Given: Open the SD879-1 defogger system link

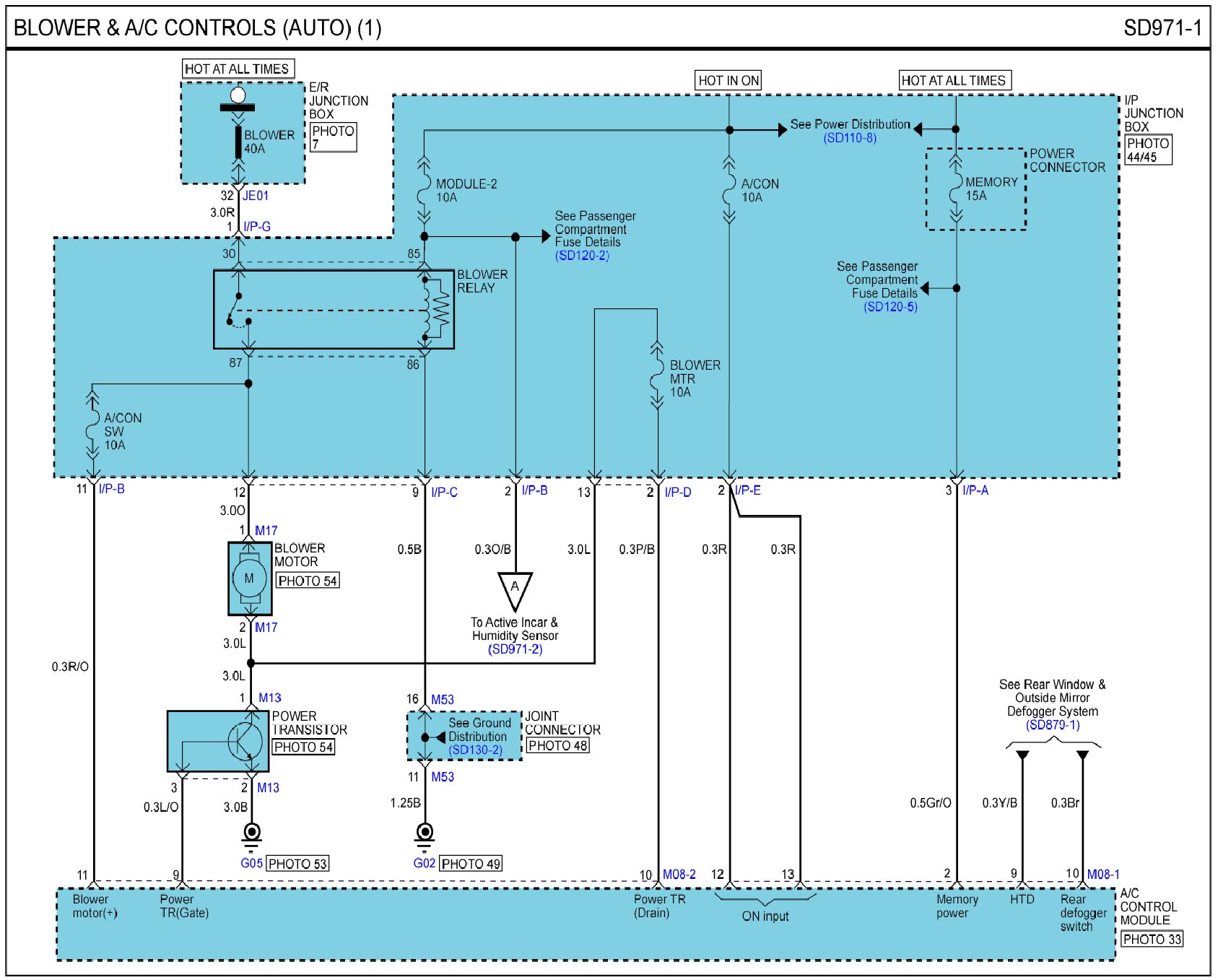Looking at the screenshot, I should [x=1052, y=725].
